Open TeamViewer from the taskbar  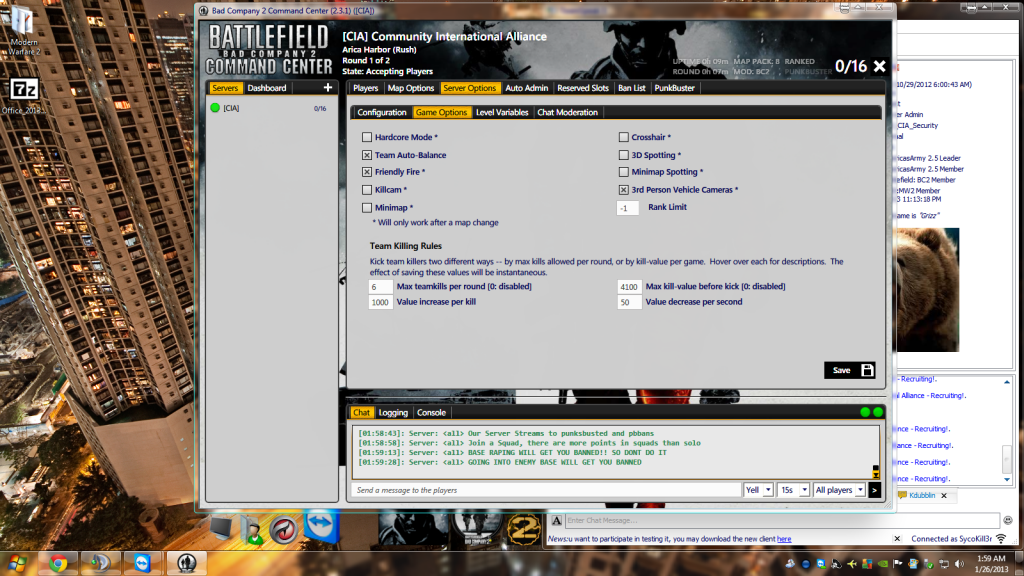(x=142, y=563)
